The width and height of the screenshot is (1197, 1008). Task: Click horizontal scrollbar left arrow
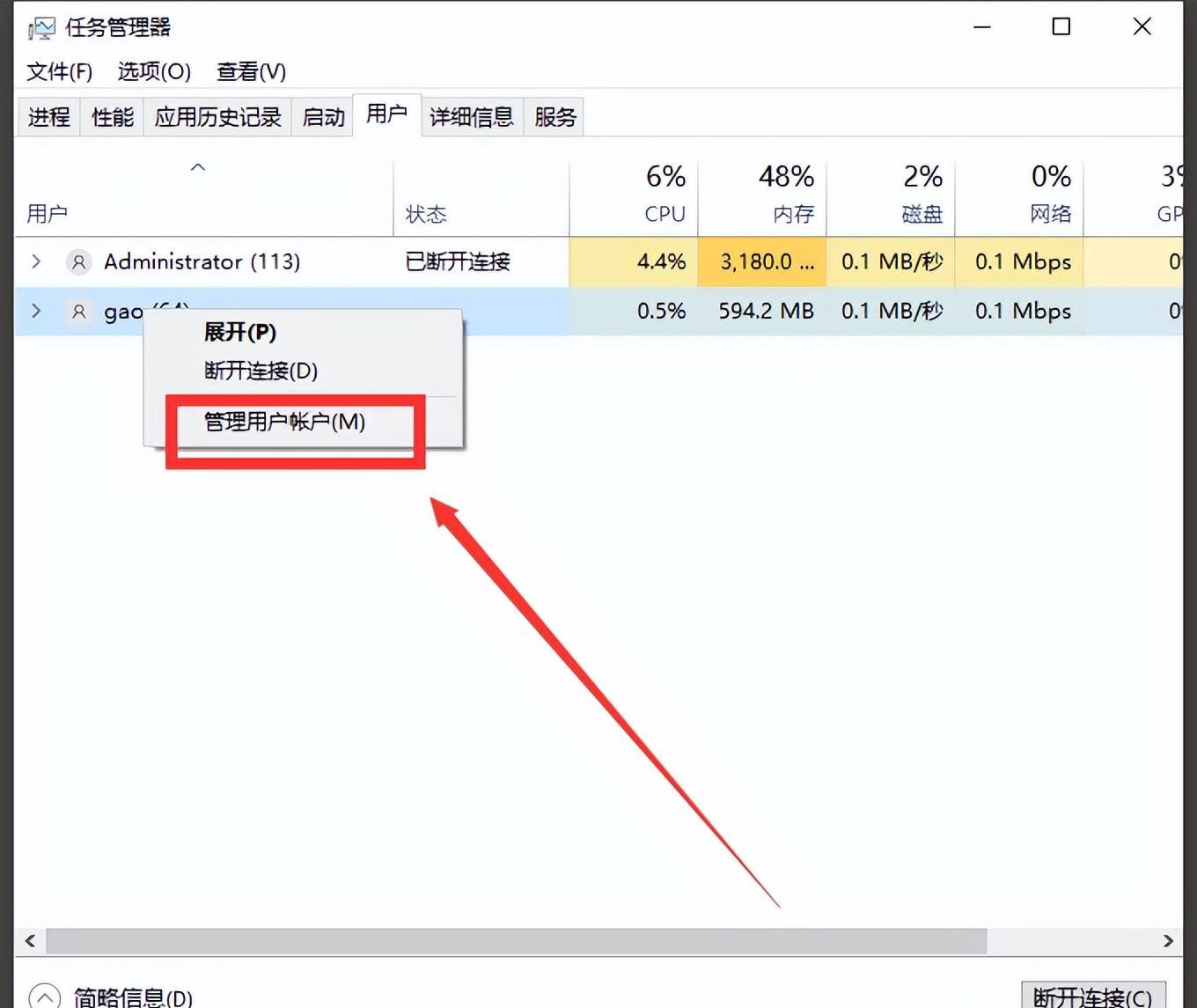tap(30, 940)
